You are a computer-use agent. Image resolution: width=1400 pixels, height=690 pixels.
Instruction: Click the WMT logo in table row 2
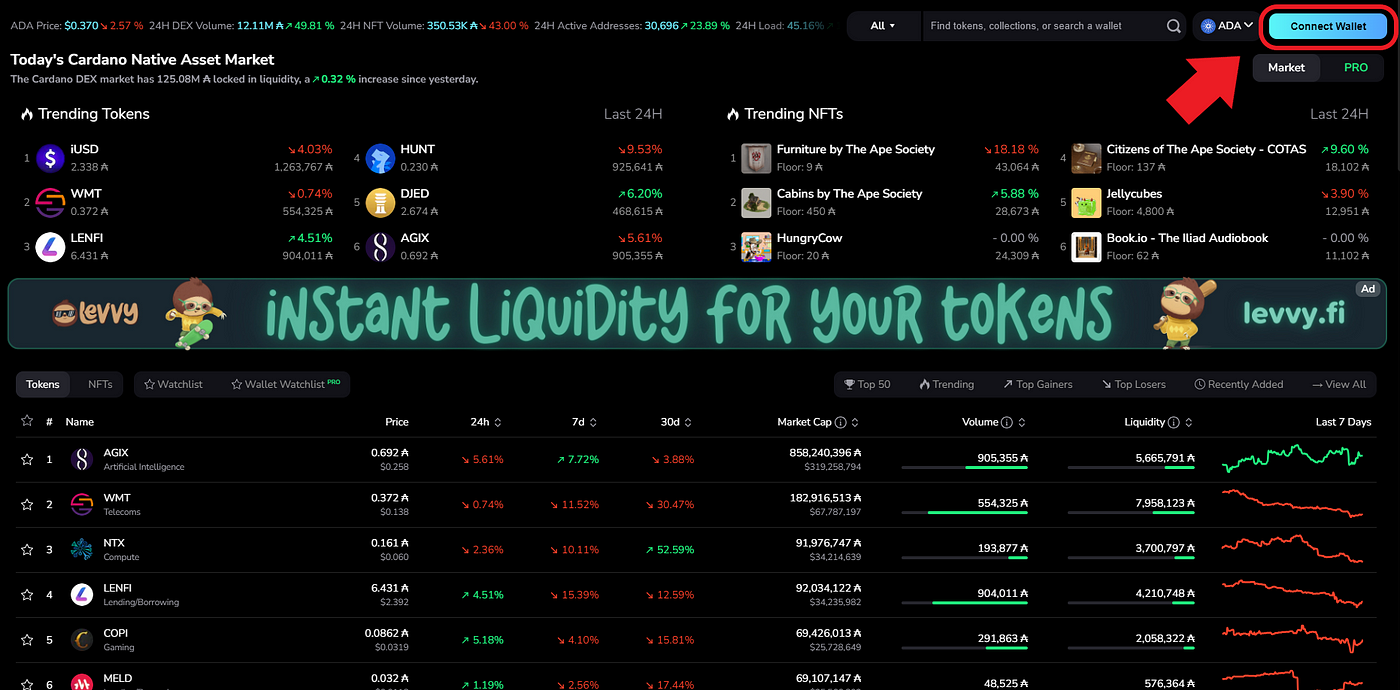tap(82, 505)
